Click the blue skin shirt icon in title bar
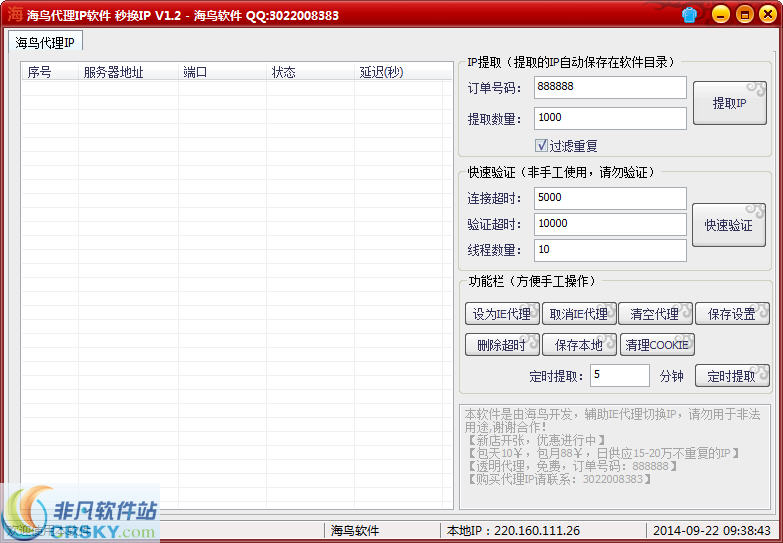 [689, 15]
